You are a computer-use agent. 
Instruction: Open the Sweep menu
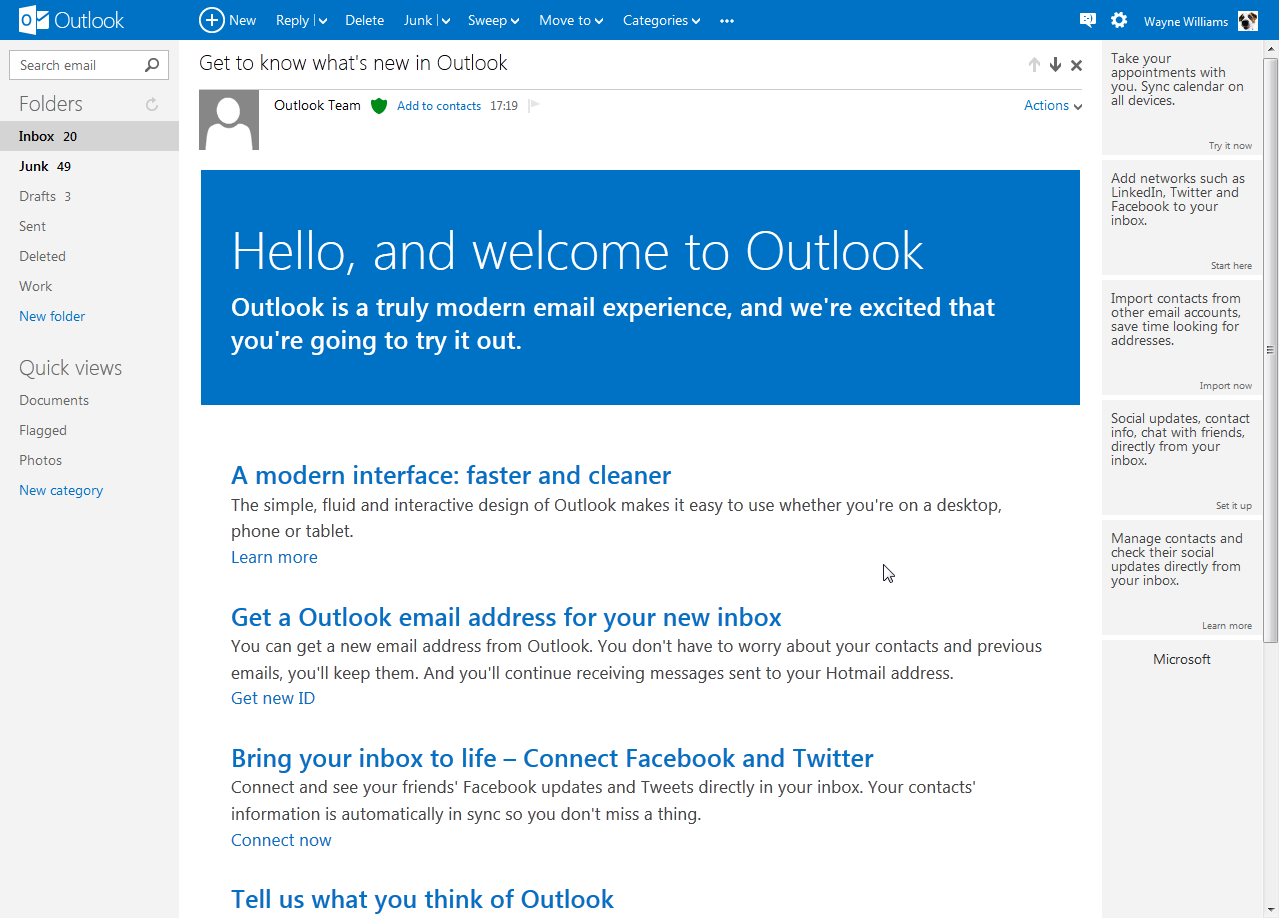point(492,20)
